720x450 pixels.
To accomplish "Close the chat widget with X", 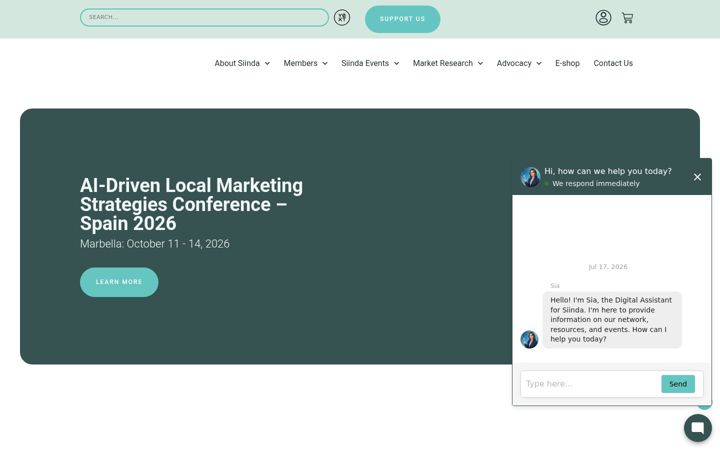I will click(x=697, y=177).
